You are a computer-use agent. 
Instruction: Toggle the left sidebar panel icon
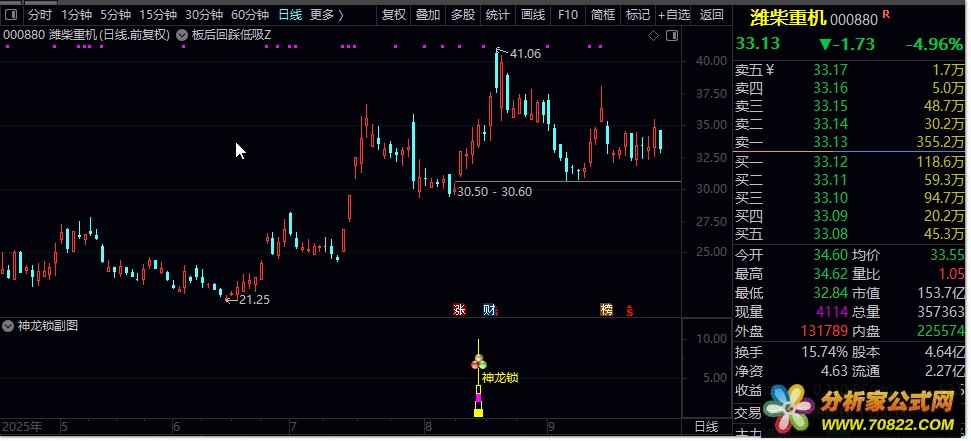(12, 15)
